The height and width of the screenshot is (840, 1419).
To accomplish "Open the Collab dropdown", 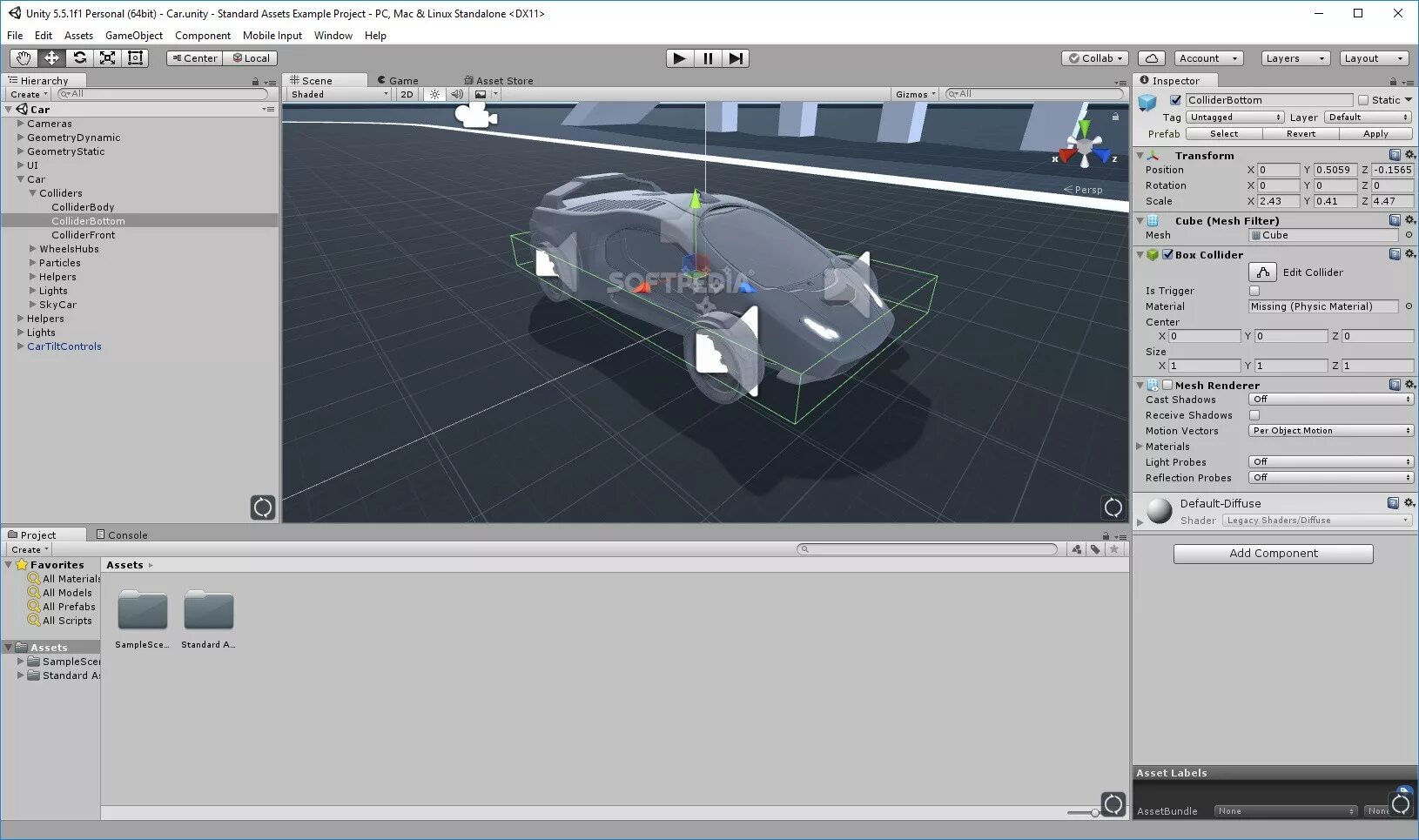I will [1096, 58].
